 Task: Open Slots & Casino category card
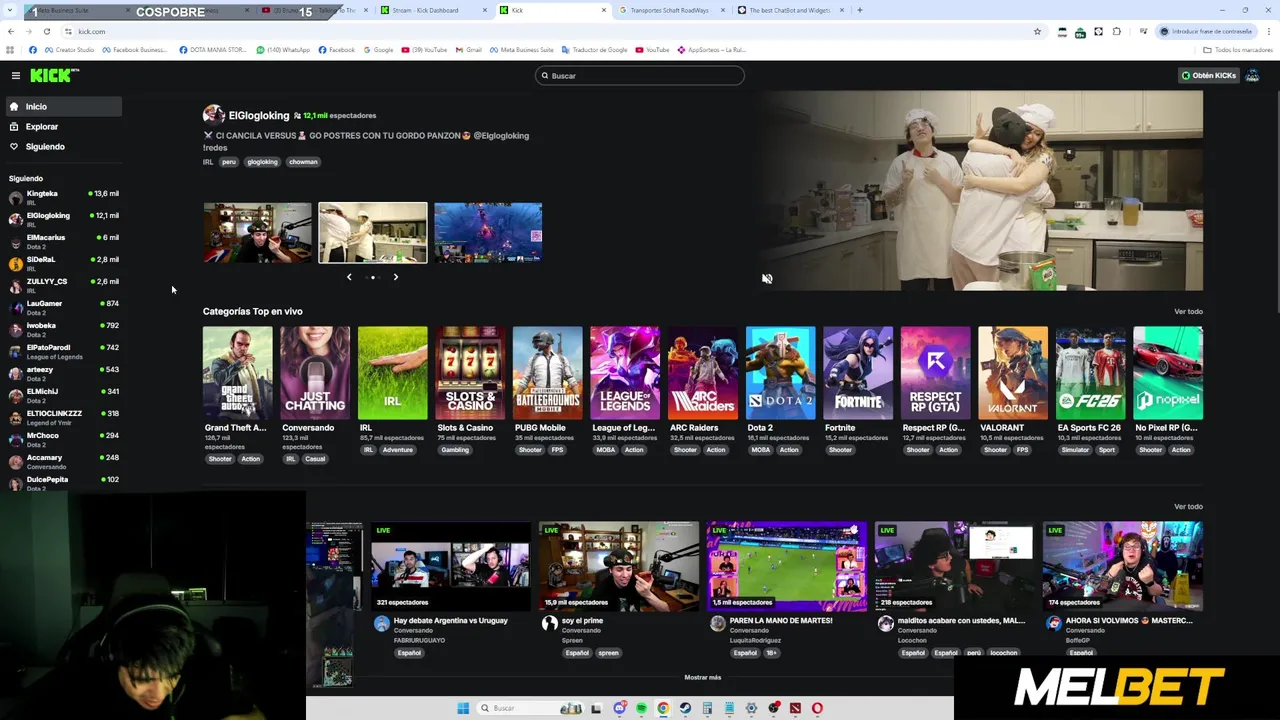pyautogui.click(x=470, y=373)
